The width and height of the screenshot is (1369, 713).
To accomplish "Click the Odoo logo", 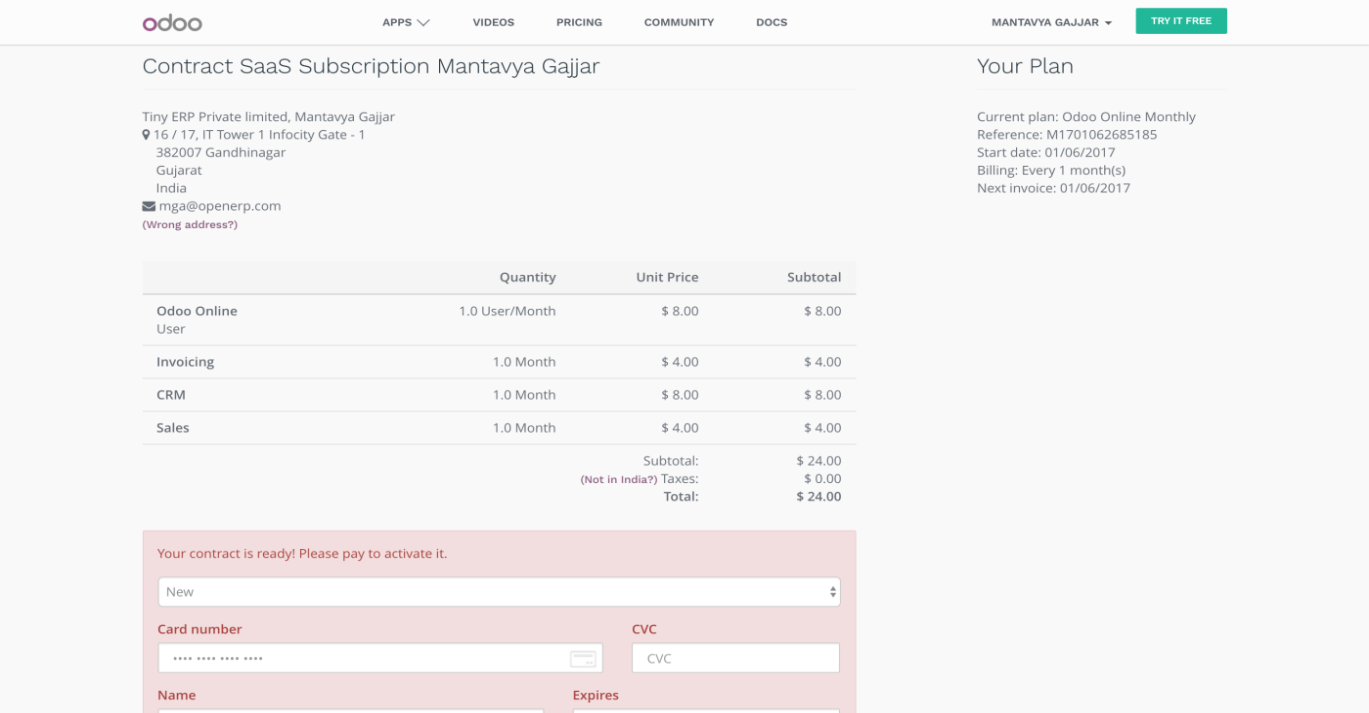I will click(172, 22).
